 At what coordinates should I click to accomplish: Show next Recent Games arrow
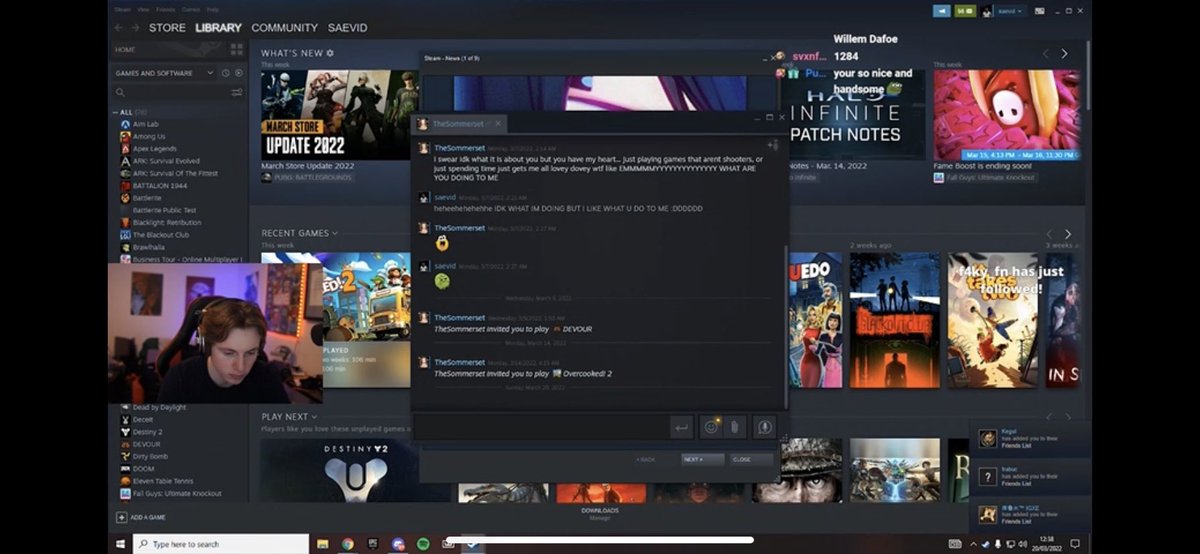point(1067,234)
